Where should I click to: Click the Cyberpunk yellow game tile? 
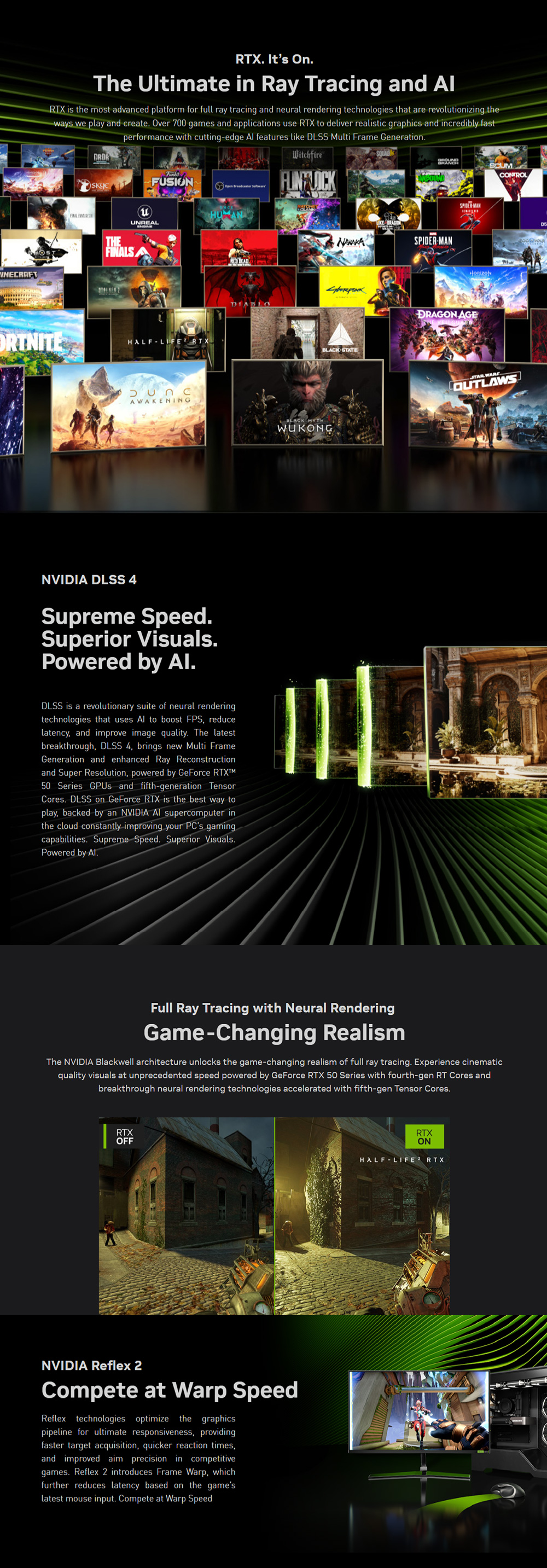click(364, 288)
